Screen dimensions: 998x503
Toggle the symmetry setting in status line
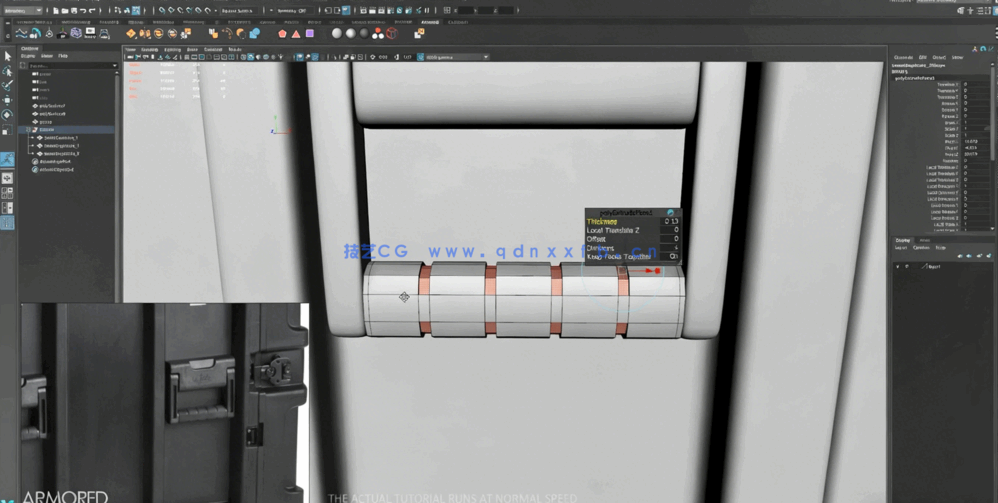291,11
